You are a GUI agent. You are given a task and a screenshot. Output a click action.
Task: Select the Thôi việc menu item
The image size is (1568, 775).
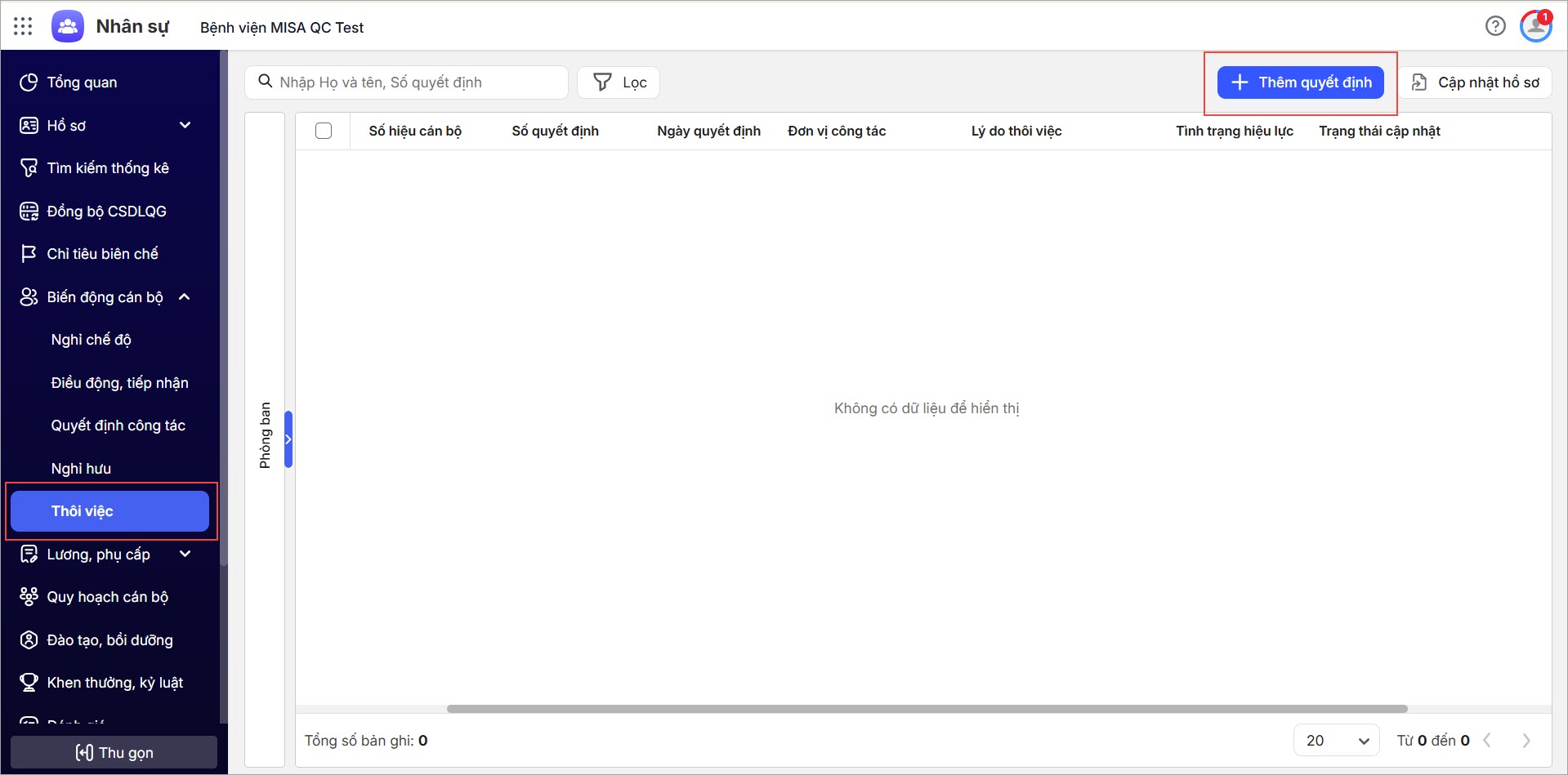coord(110,511)
